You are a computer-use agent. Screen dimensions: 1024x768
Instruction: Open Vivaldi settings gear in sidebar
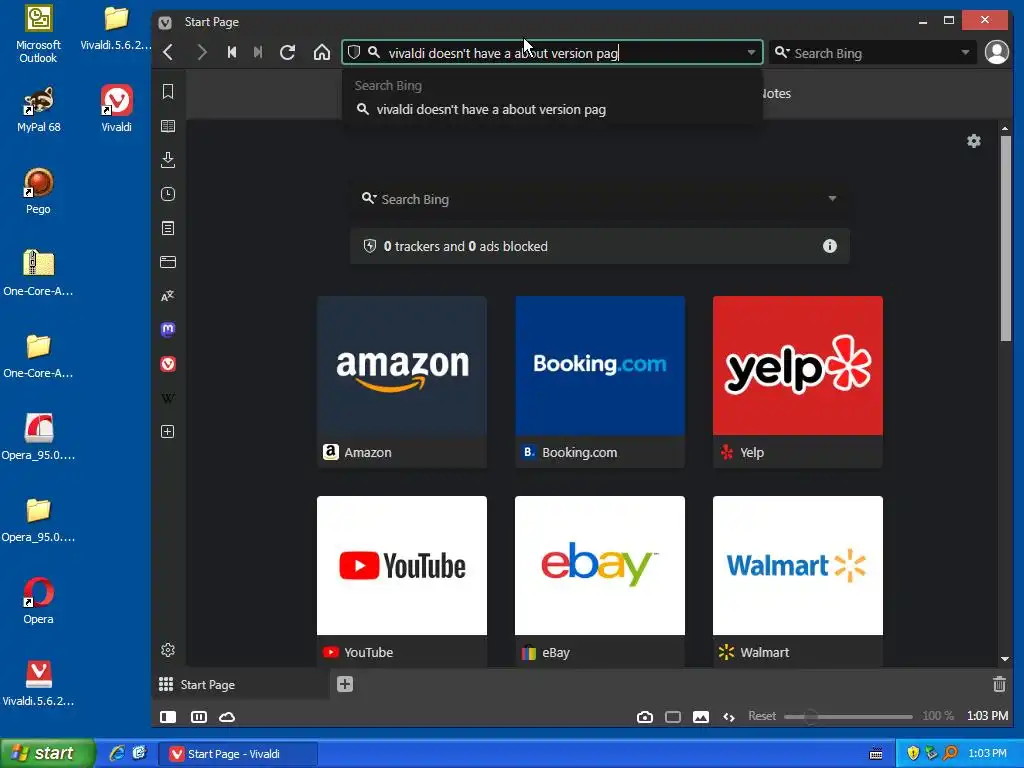pos(168,650)
